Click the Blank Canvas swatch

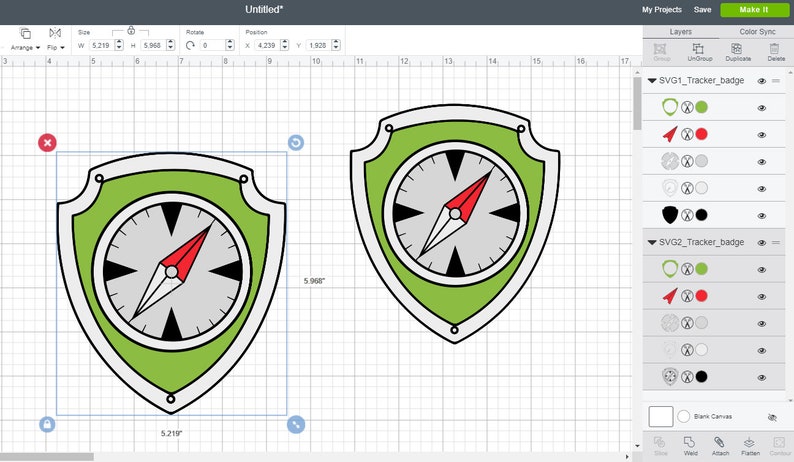(661, 416)
